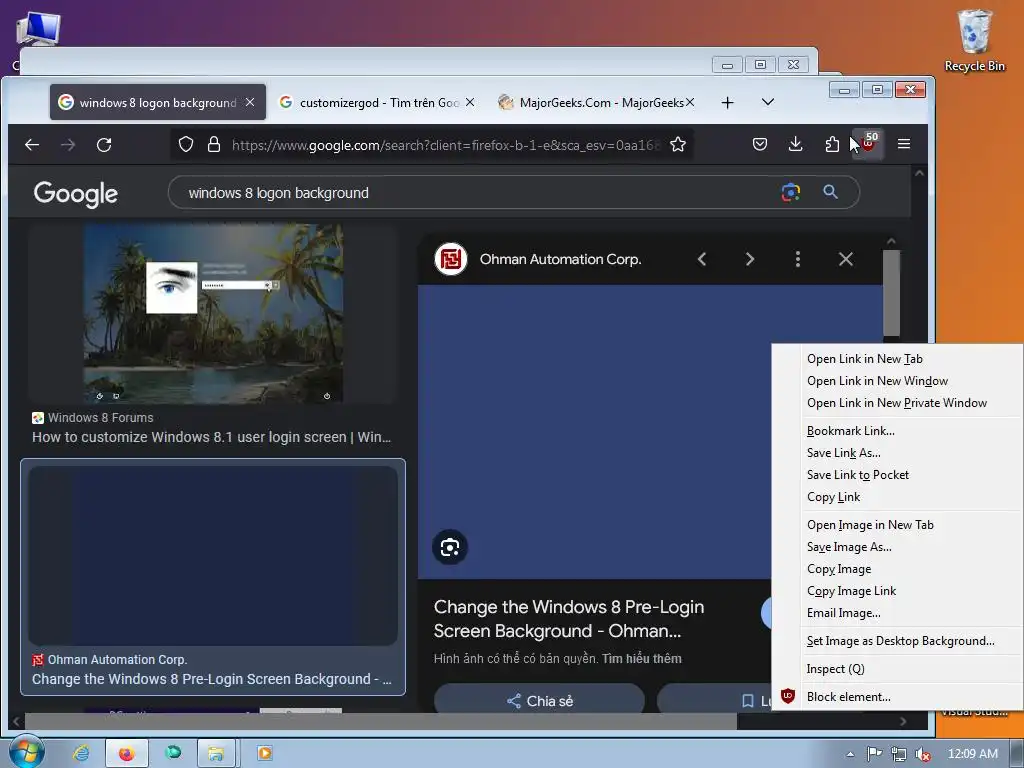1024x768 pixels.
Task: Click Firefox taskbar button
Action: coord(127,753)
